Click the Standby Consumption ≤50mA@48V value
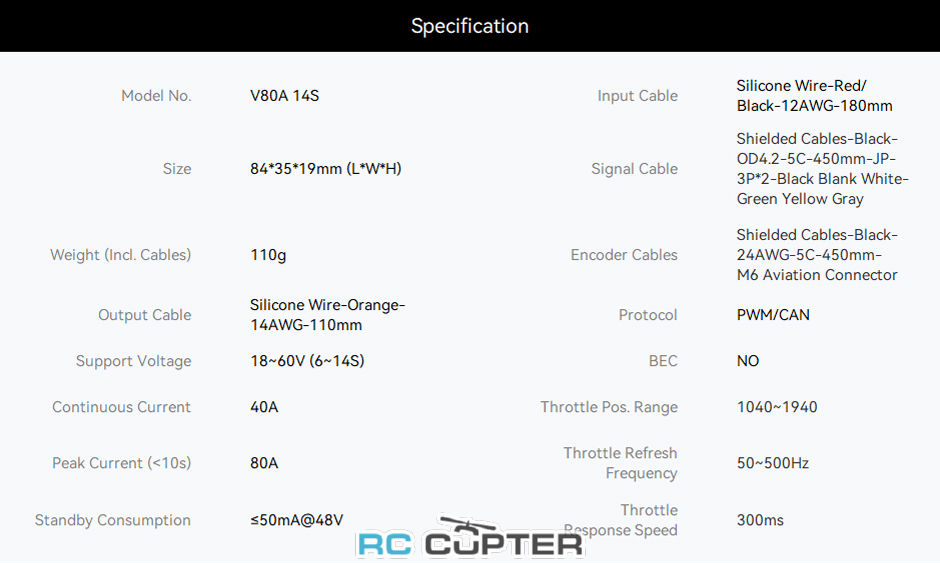Screen dimensions: 940x563 coord(297,520)
